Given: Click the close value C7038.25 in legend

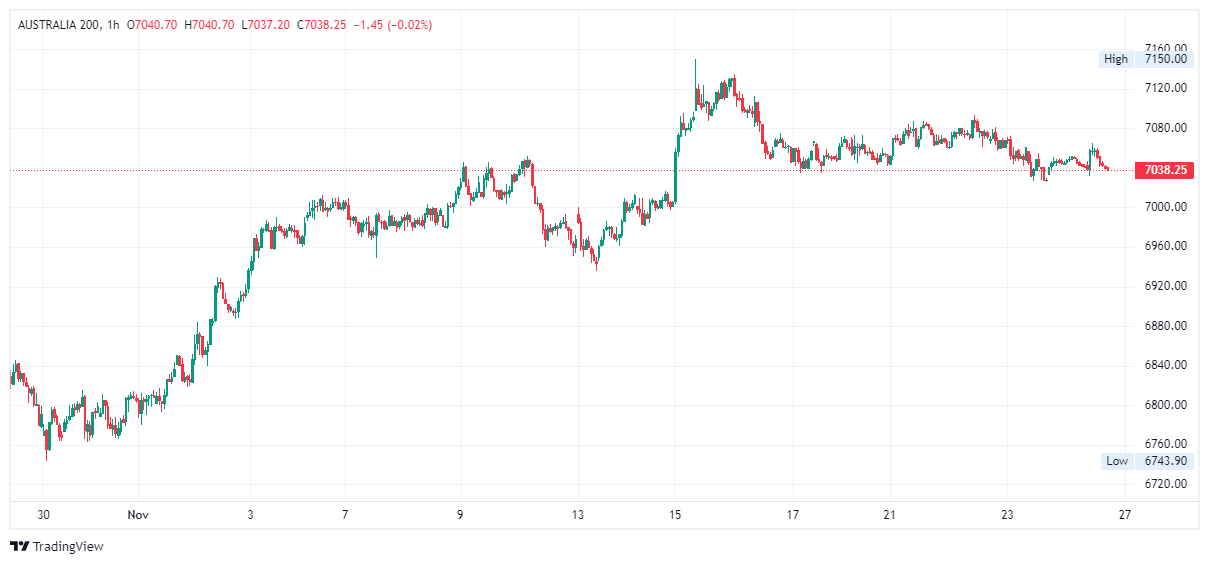Looking at the screenshot, I should click(x=322, y=24).
